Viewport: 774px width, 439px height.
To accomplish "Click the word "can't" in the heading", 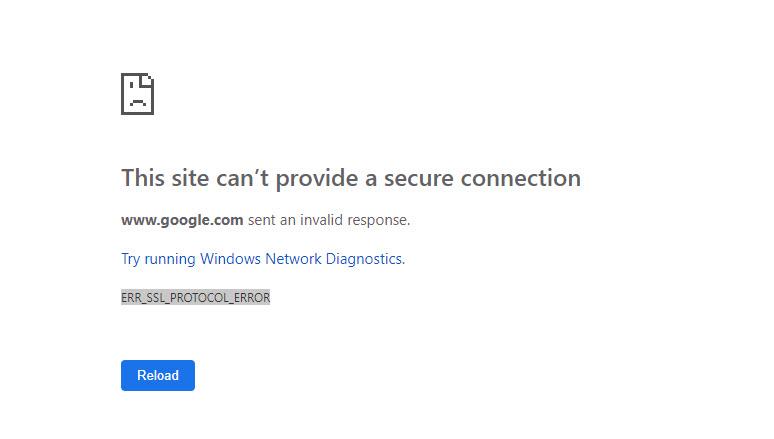I will 242,178.
